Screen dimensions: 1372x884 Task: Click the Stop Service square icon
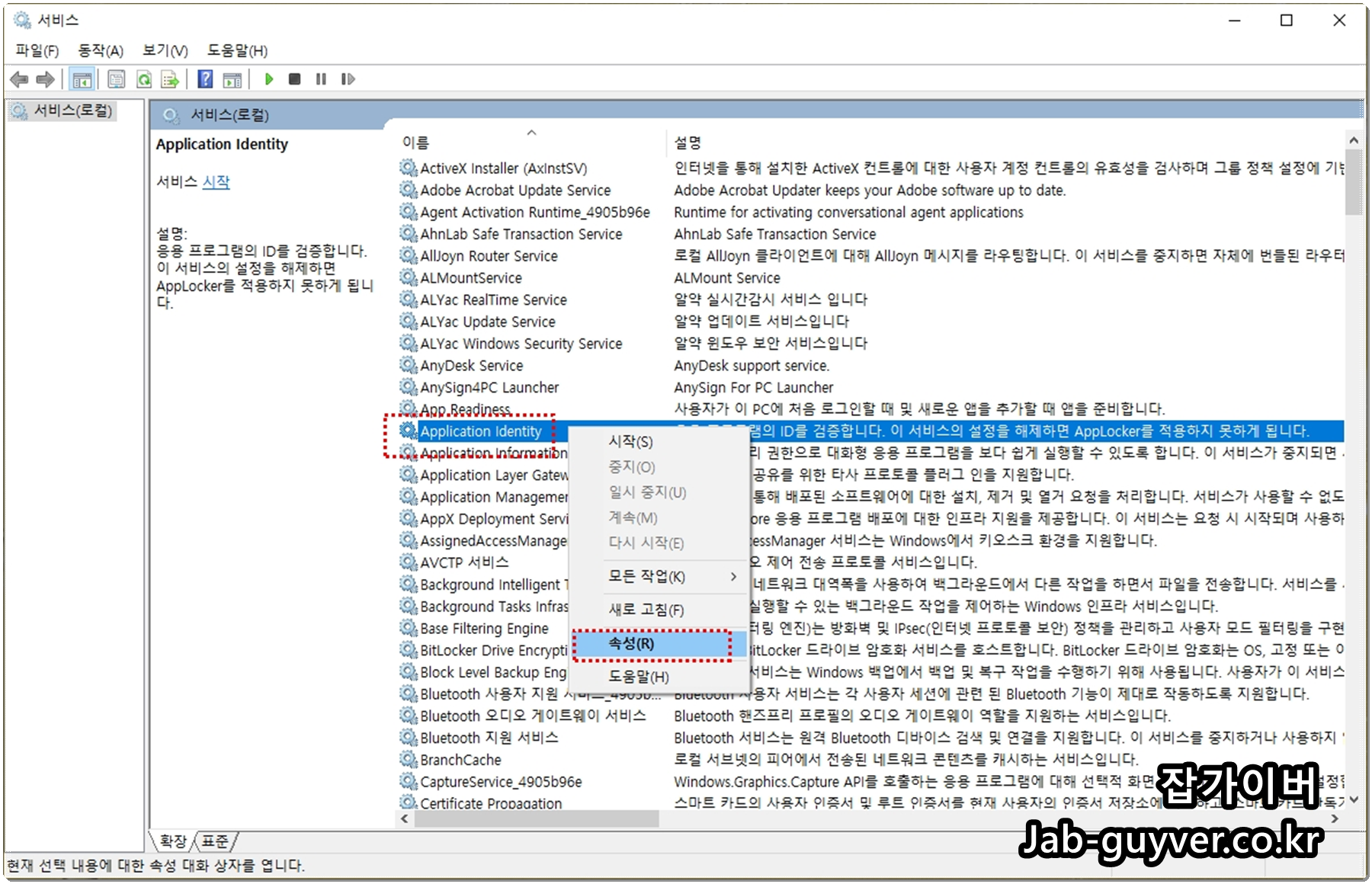click(x=294, y=78)
